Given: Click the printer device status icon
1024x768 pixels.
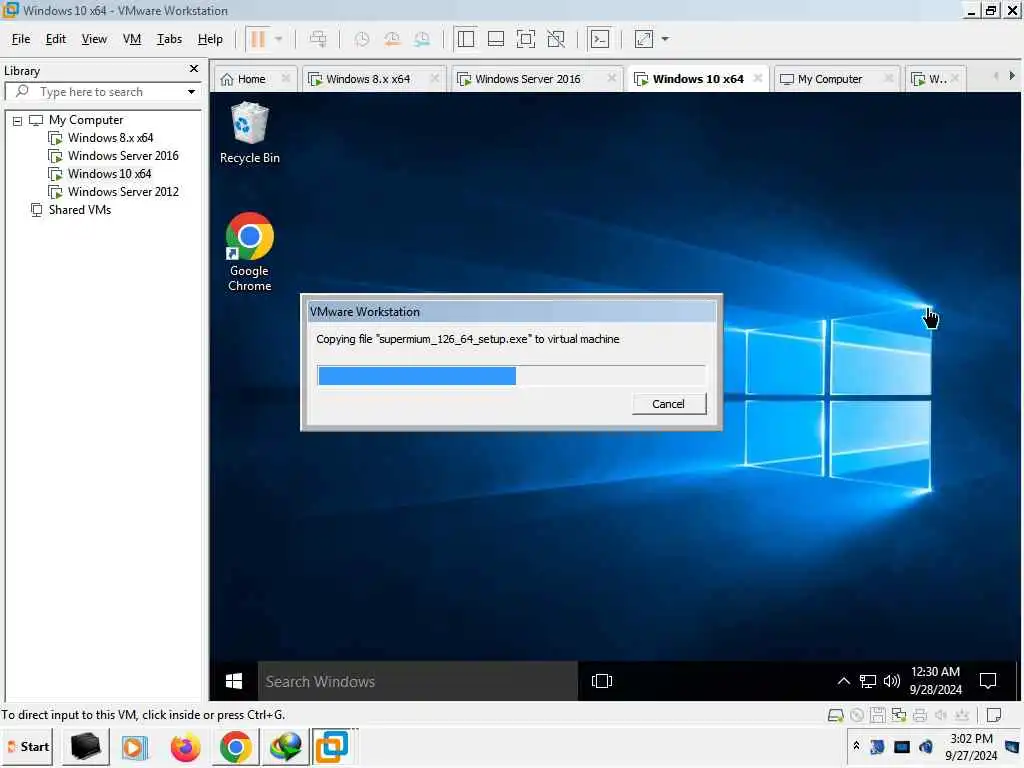Looking at the screenshot, I should pos(920,716).
